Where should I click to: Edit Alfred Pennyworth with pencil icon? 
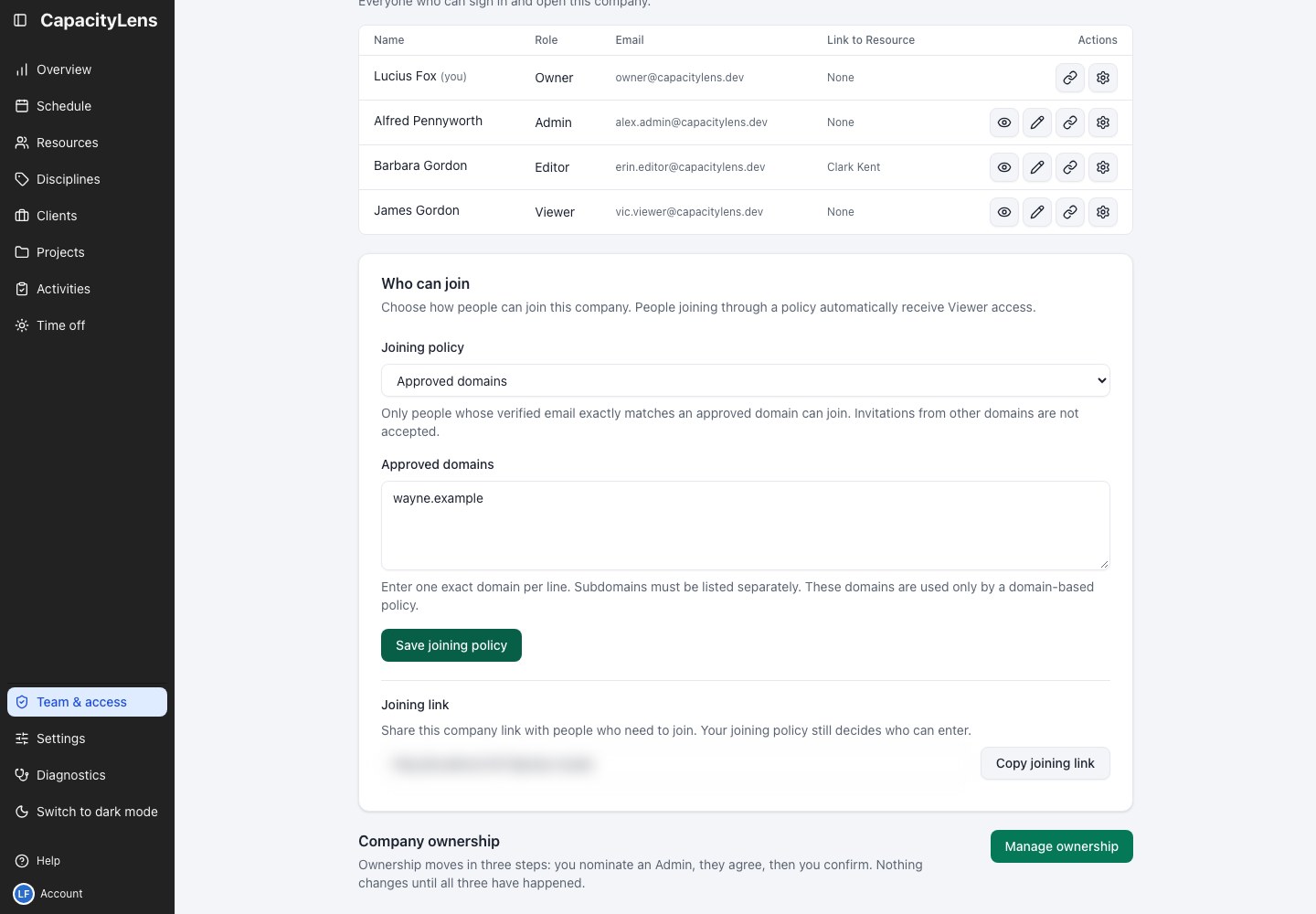pos(1037,122)
